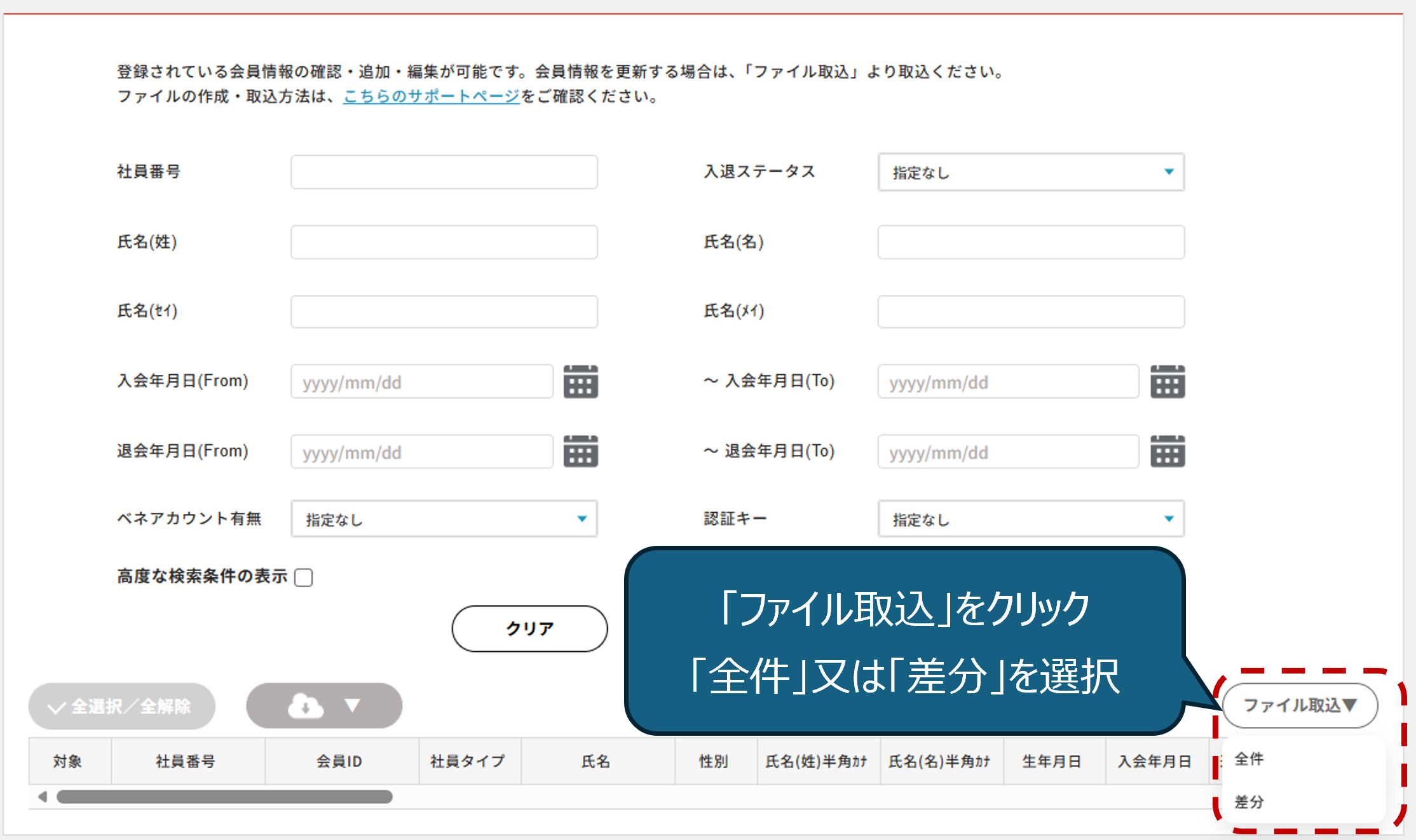This screenshot has height=840, width=1416.
Task: Click the horizontal table scrollbar thumb
Action: tap(224, 796)
